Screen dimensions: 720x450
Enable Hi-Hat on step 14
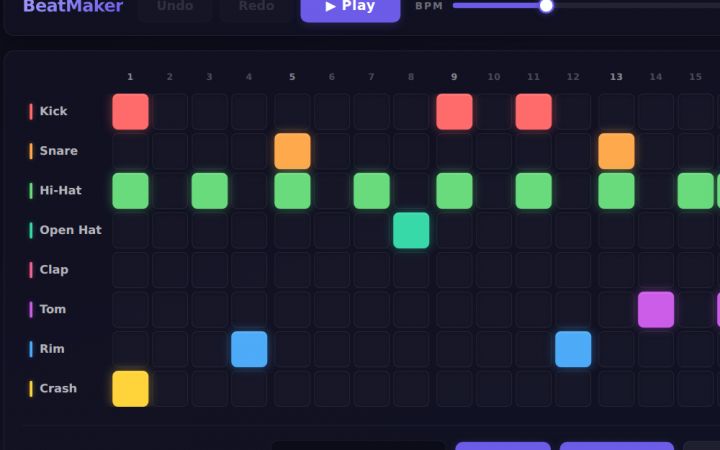656,191
